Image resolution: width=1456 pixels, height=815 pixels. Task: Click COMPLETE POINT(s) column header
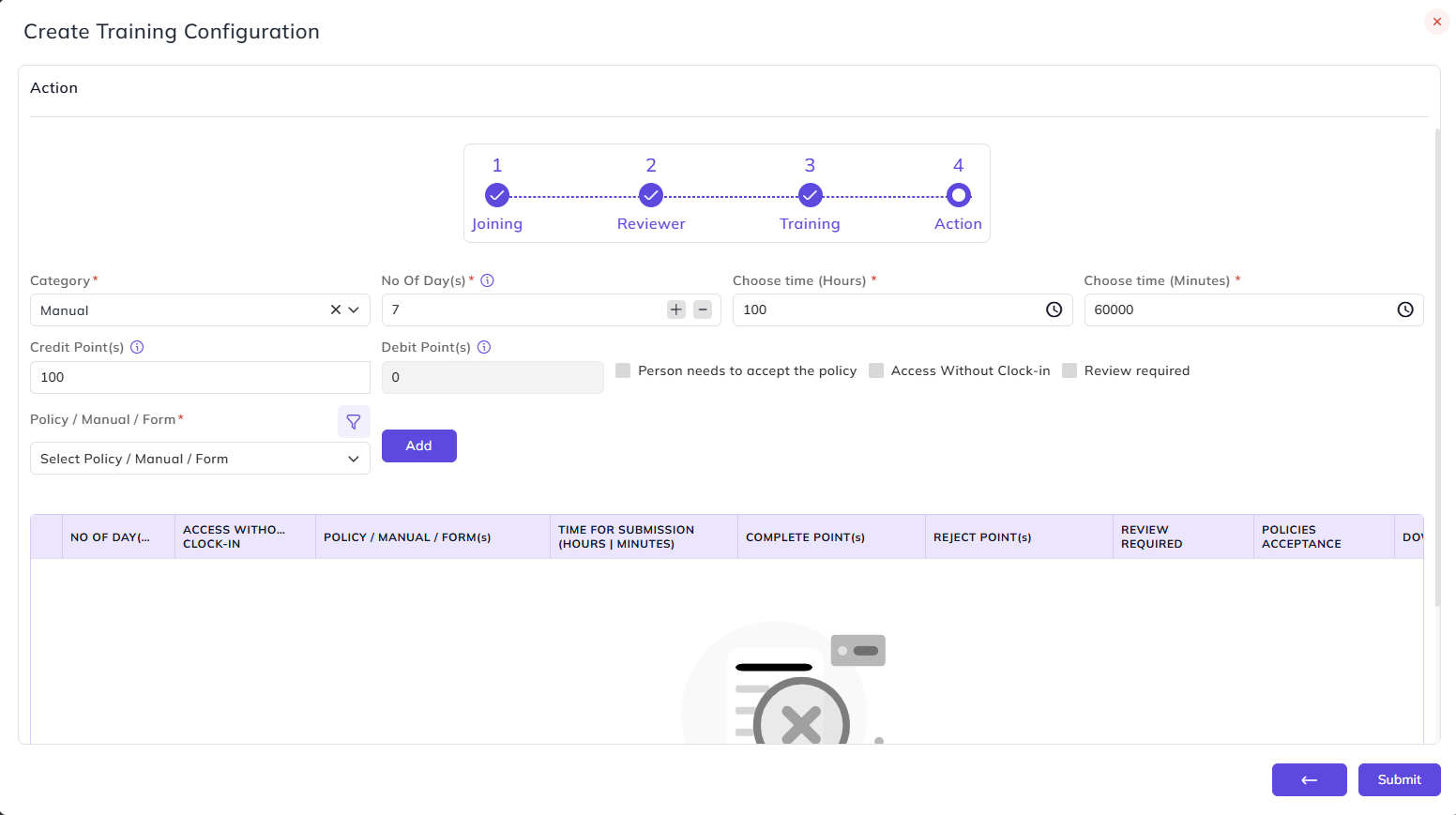coord(832,537)
